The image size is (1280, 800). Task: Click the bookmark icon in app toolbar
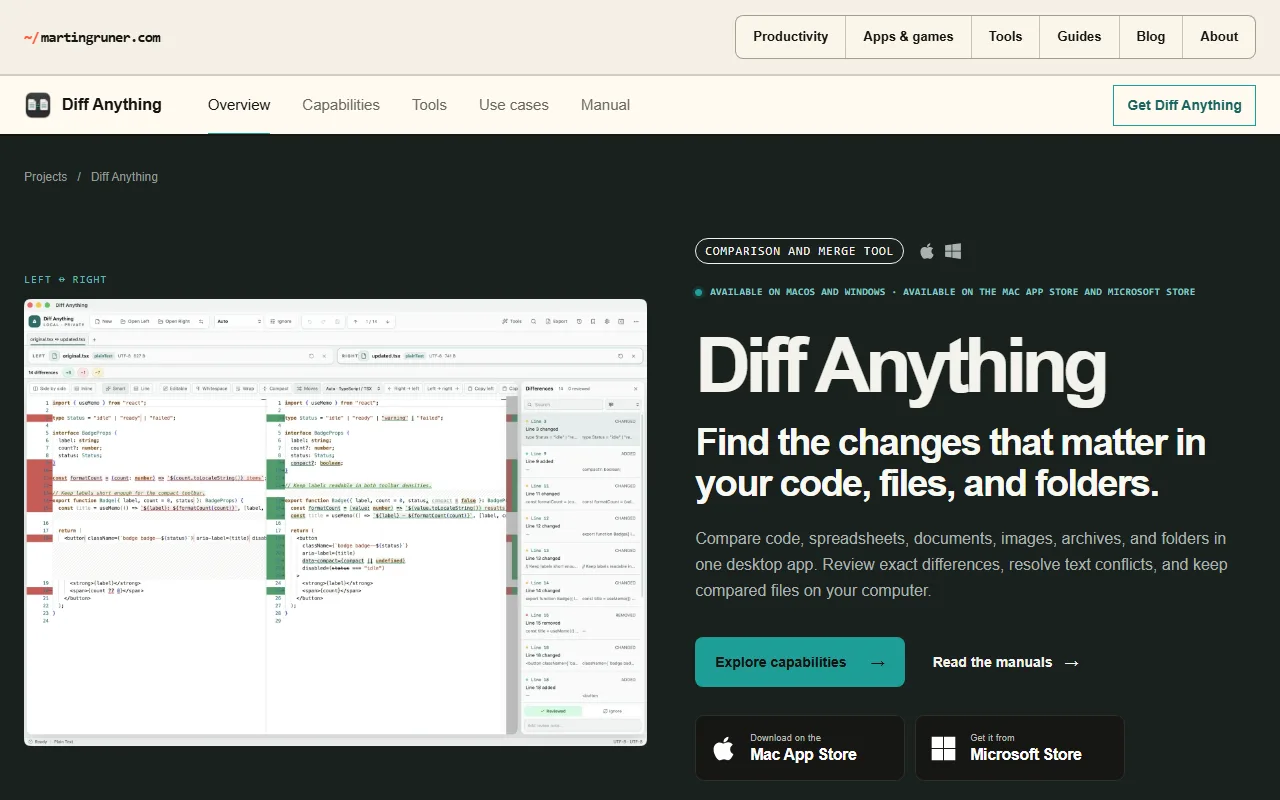tap(593, 321)
